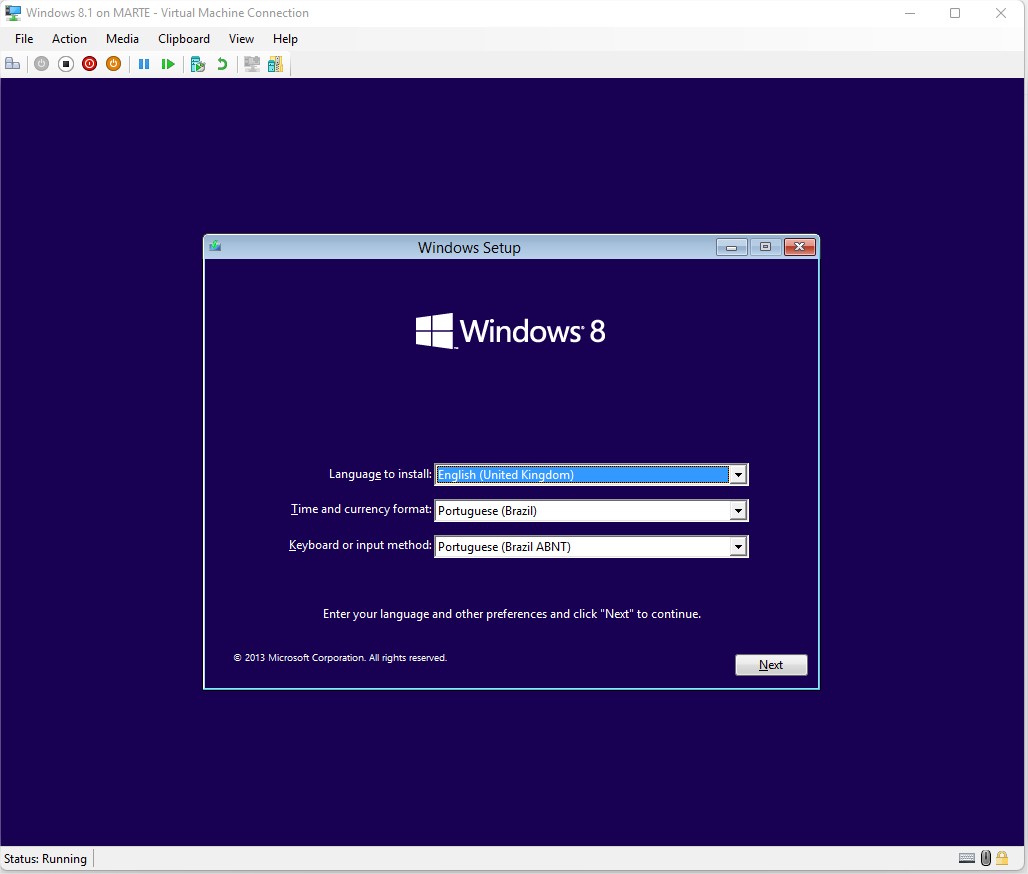Open the Action menu
The height and width of the screenshot is (874, 1028).
(69, 39)
